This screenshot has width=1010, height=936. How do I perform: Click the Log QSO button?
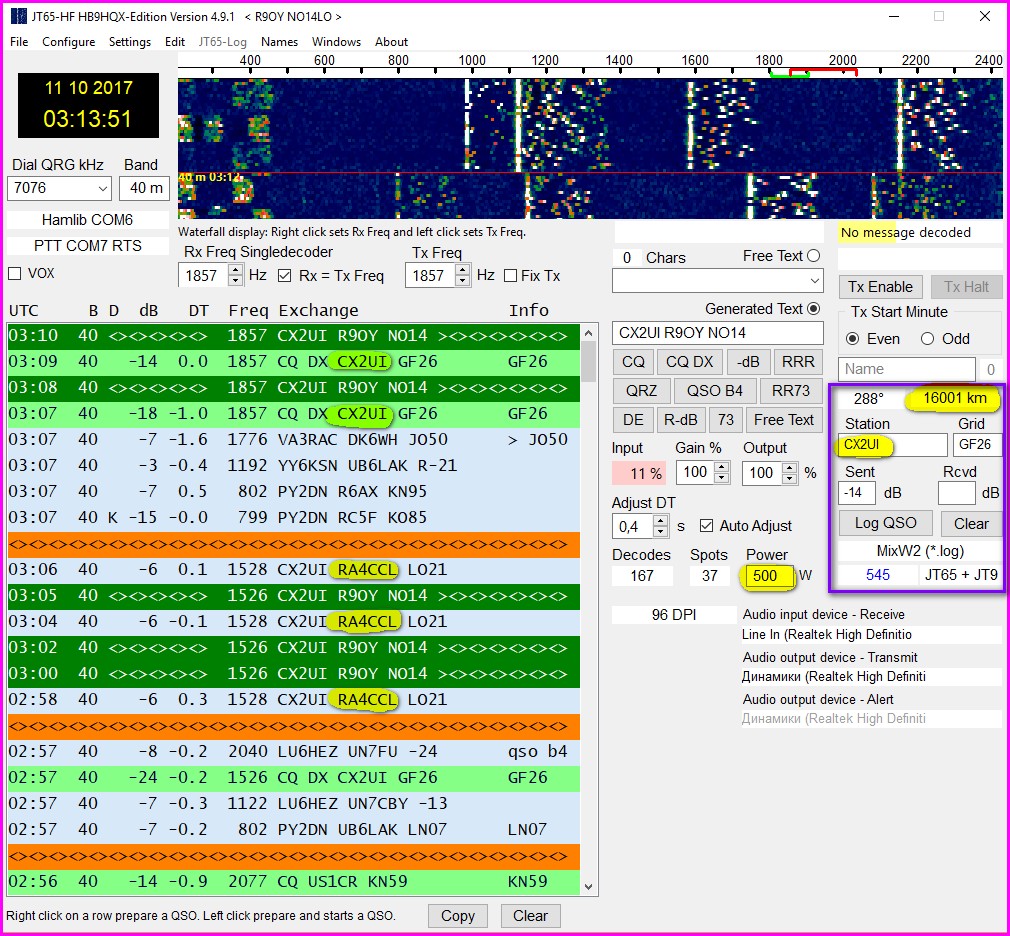coord(885,523)
